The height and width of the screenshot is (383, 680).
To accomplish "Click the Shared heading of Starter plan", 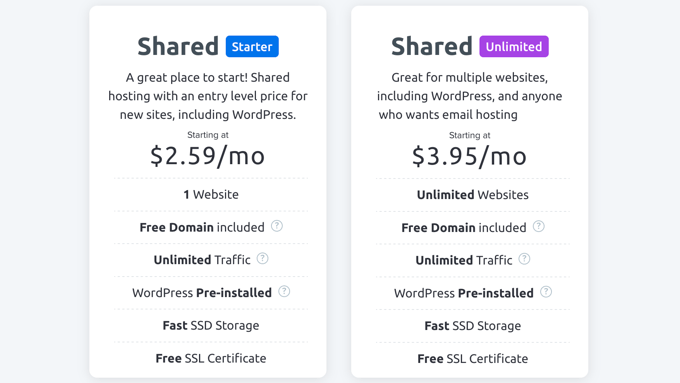I will (x=178, y=46).
